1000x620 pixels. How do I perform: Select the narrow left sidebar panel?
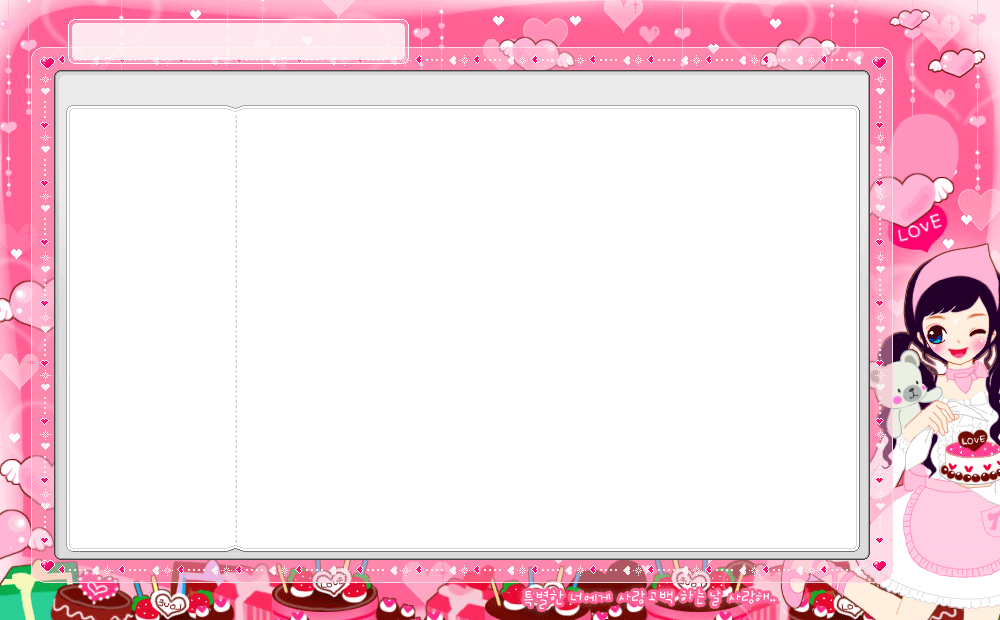coord(152,328)
